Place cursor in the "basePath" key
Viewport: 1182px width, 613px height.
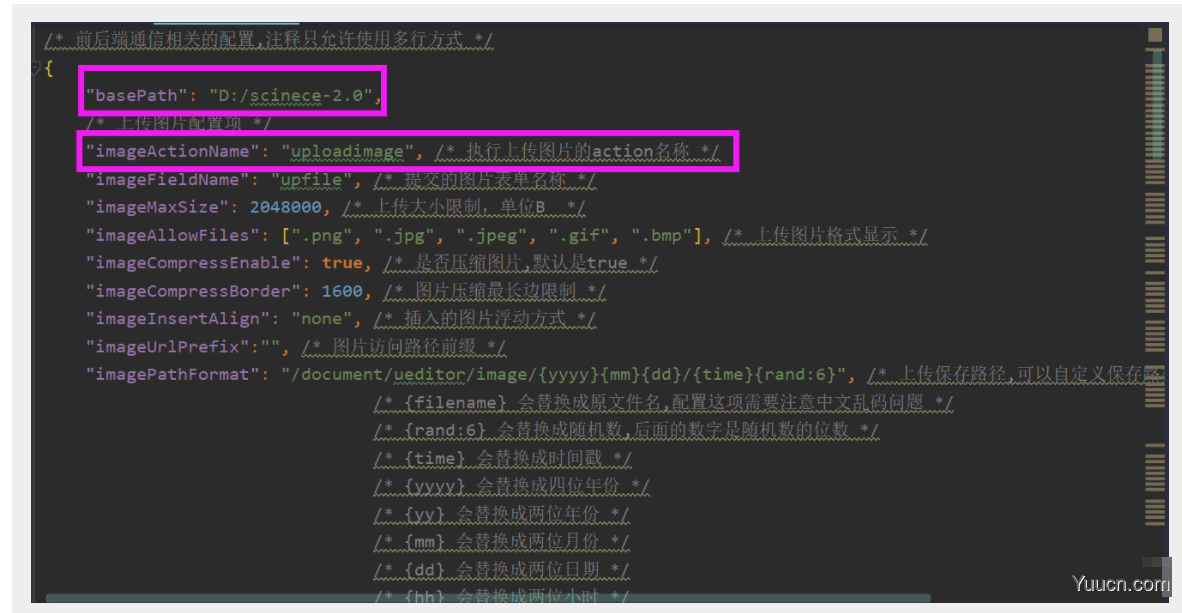click(x=136, y=96)
